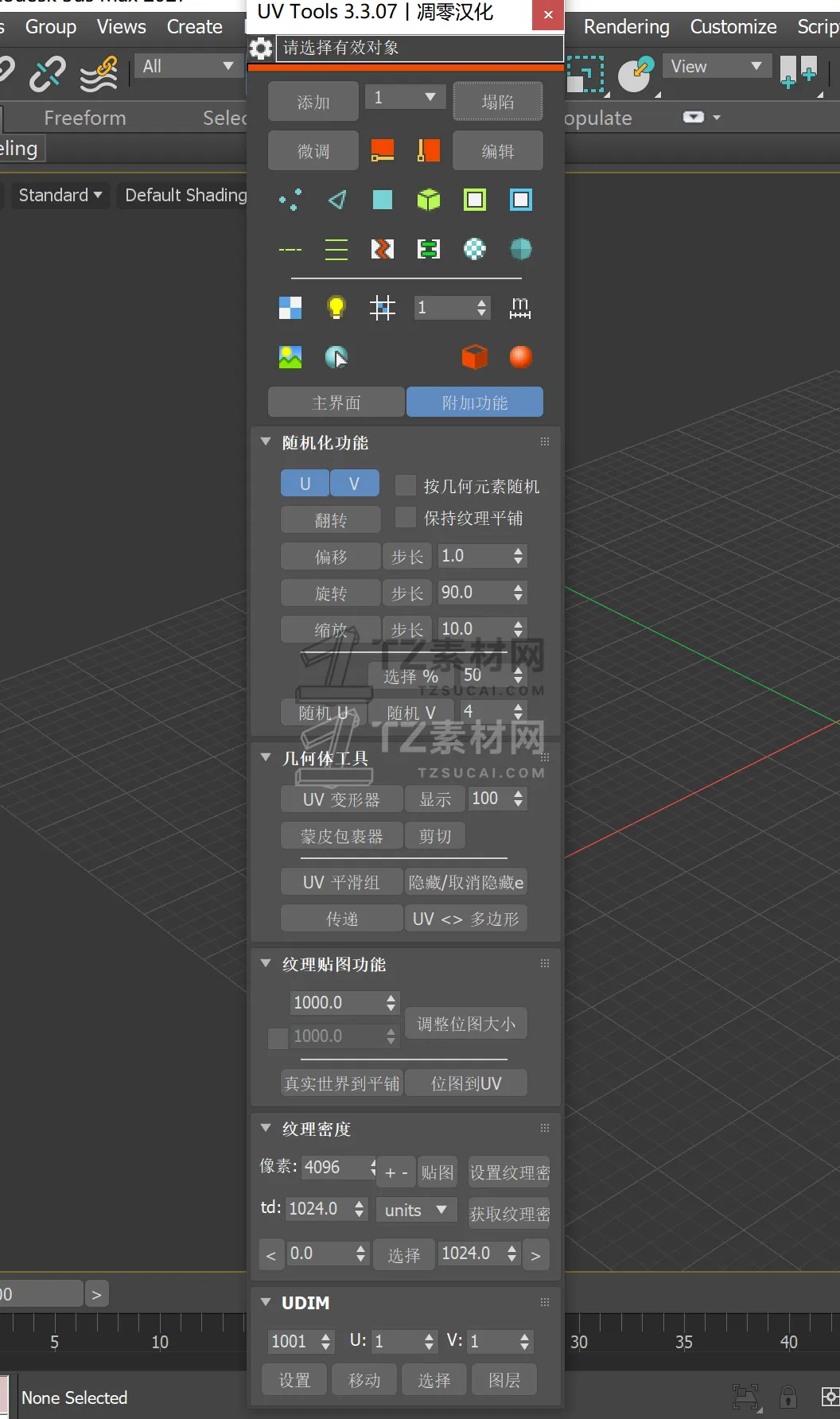Open the View coordinate system dropdown
The width and height of the screenshot is (840, 1419).
tap(717, 66)
